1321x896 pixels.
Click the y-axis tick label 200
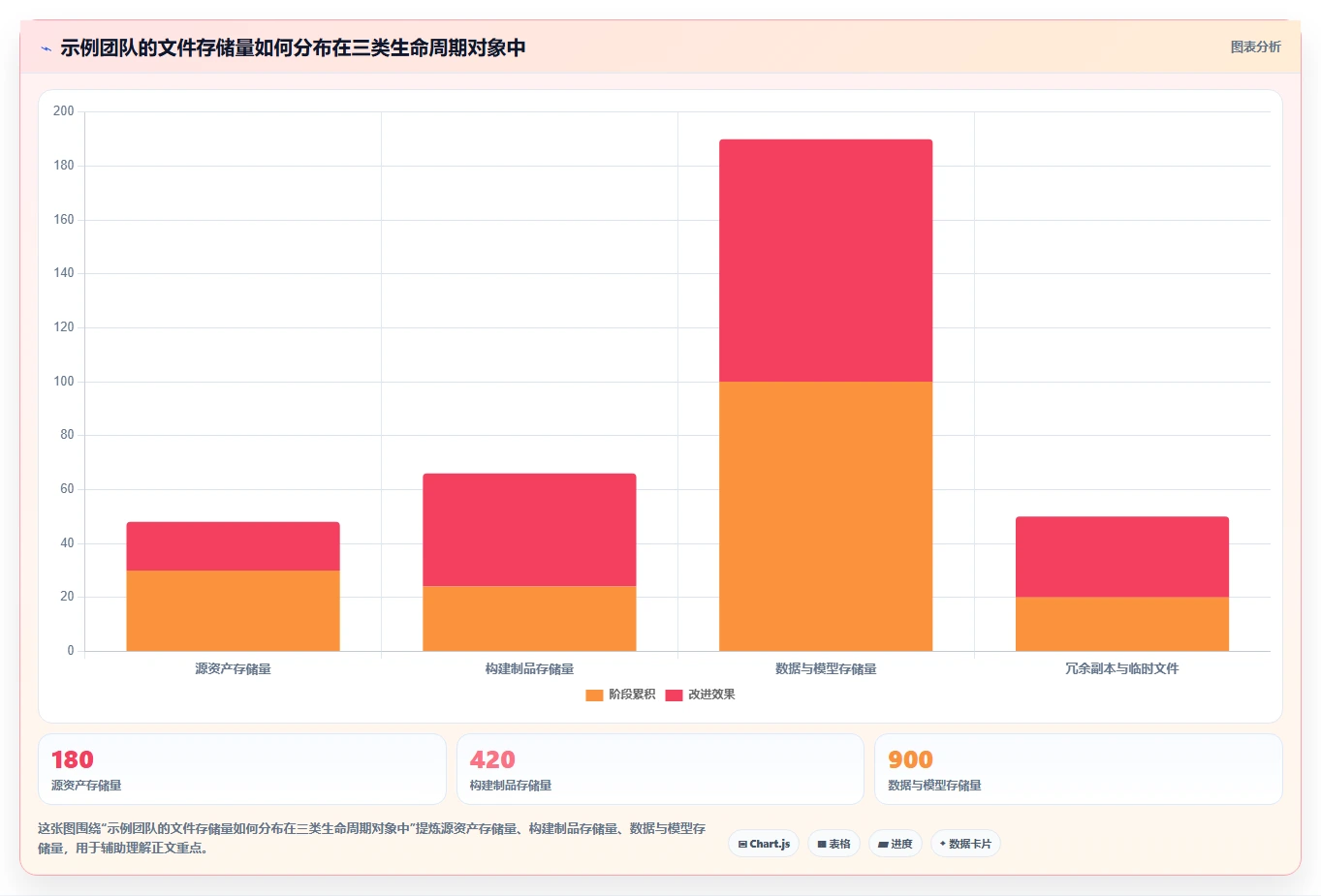click(64, 111)
